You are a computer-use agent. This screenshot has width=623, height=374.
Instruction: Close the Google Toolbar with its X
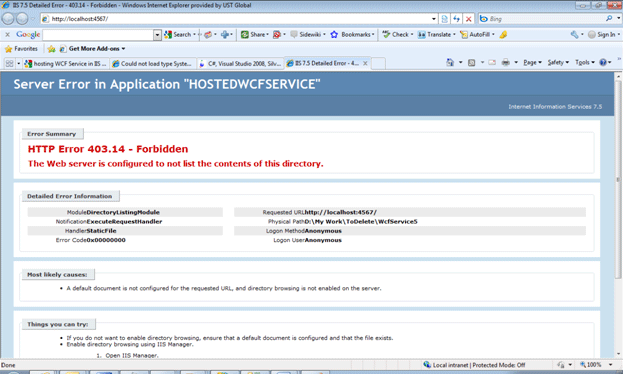pos(7,35)
